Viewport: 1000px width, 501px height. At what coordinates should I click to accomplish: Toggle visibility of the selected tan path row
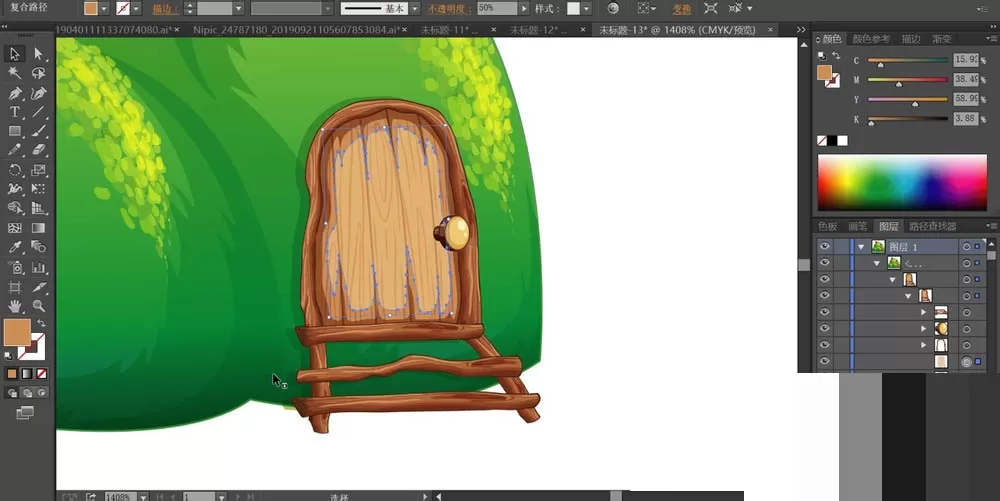click(x=825, y=361)
